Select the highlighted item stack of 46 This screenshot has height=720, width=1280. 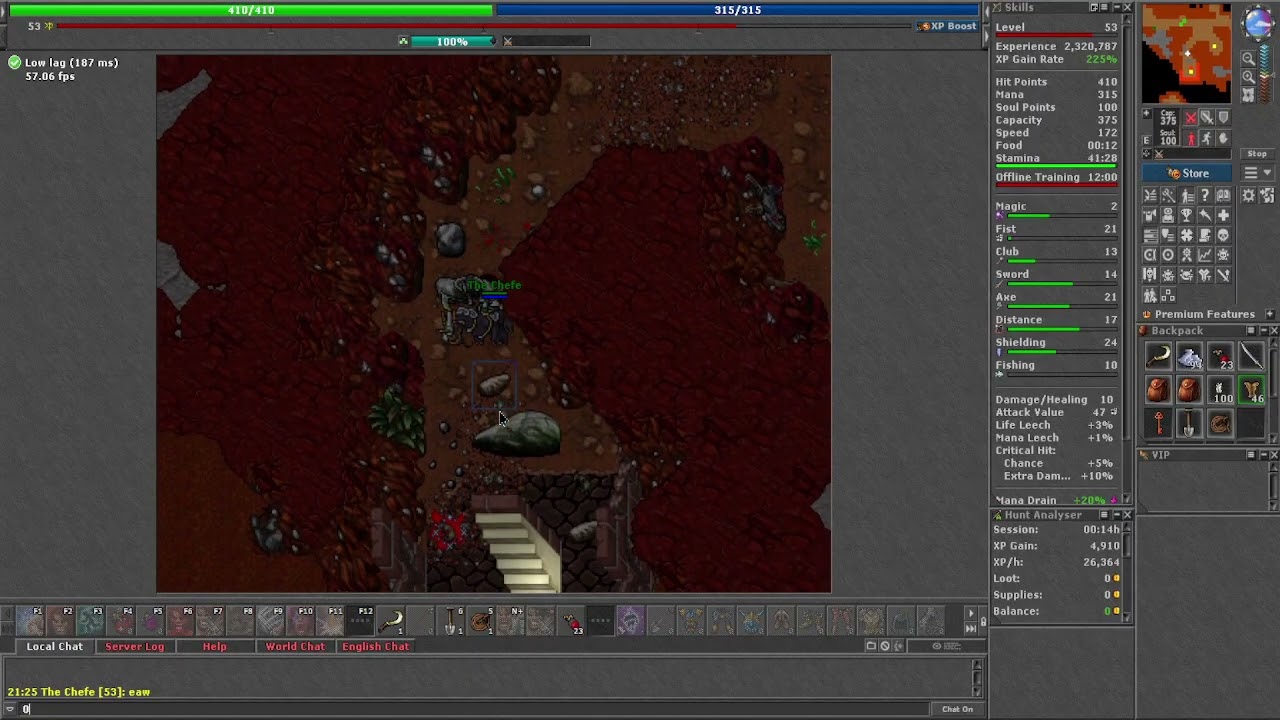[1251, 390]
